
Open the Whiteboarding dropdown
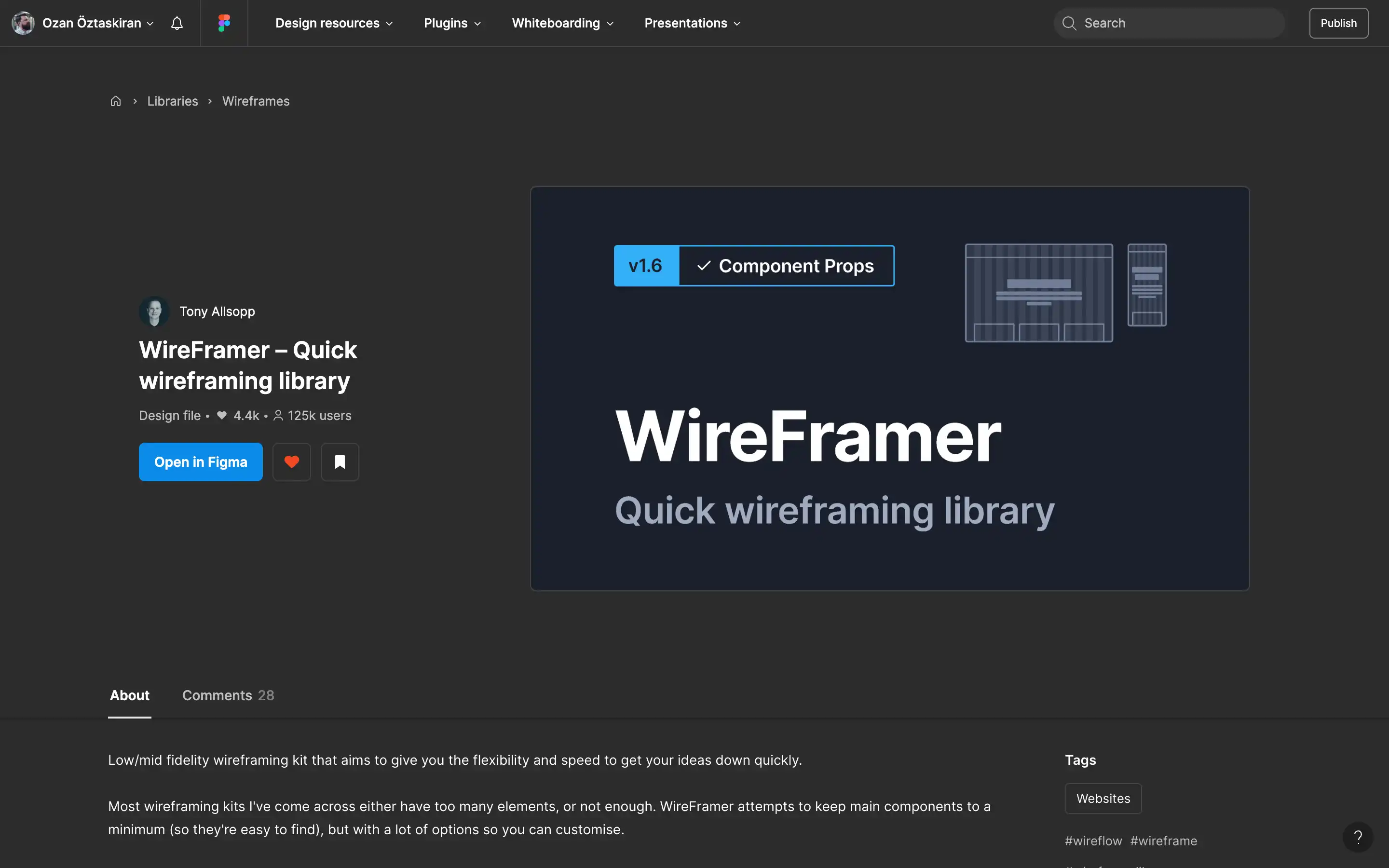click(x=561, y=23)
